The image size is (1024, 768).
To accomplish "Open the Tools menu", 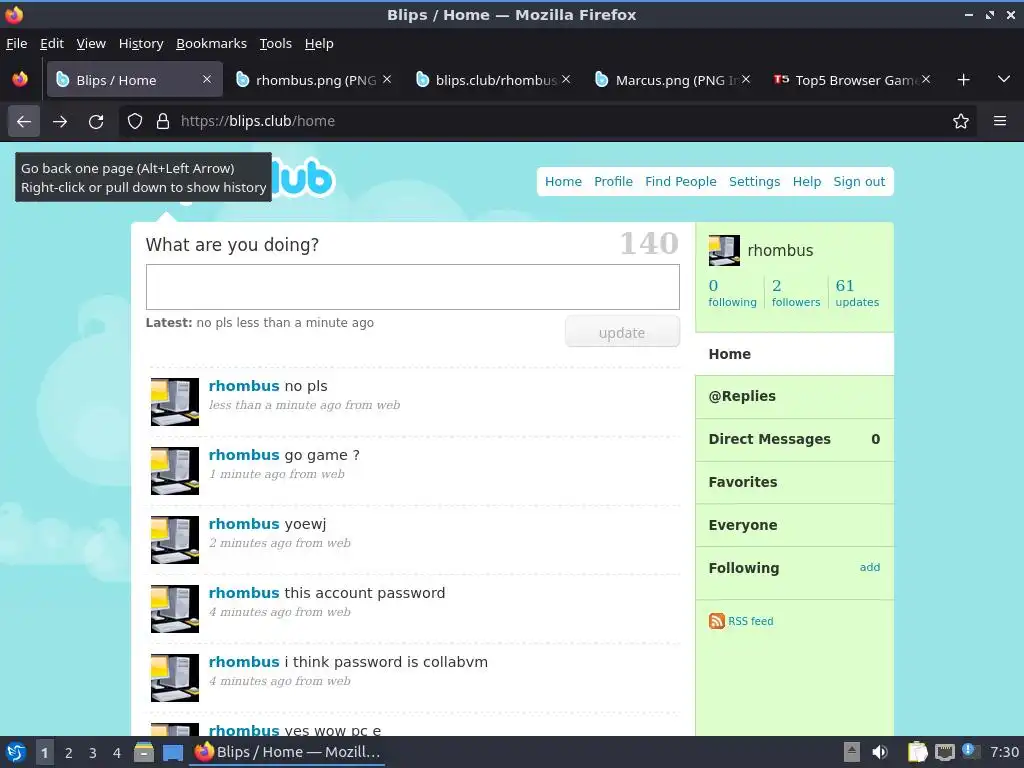I will [x=276, y=44].
